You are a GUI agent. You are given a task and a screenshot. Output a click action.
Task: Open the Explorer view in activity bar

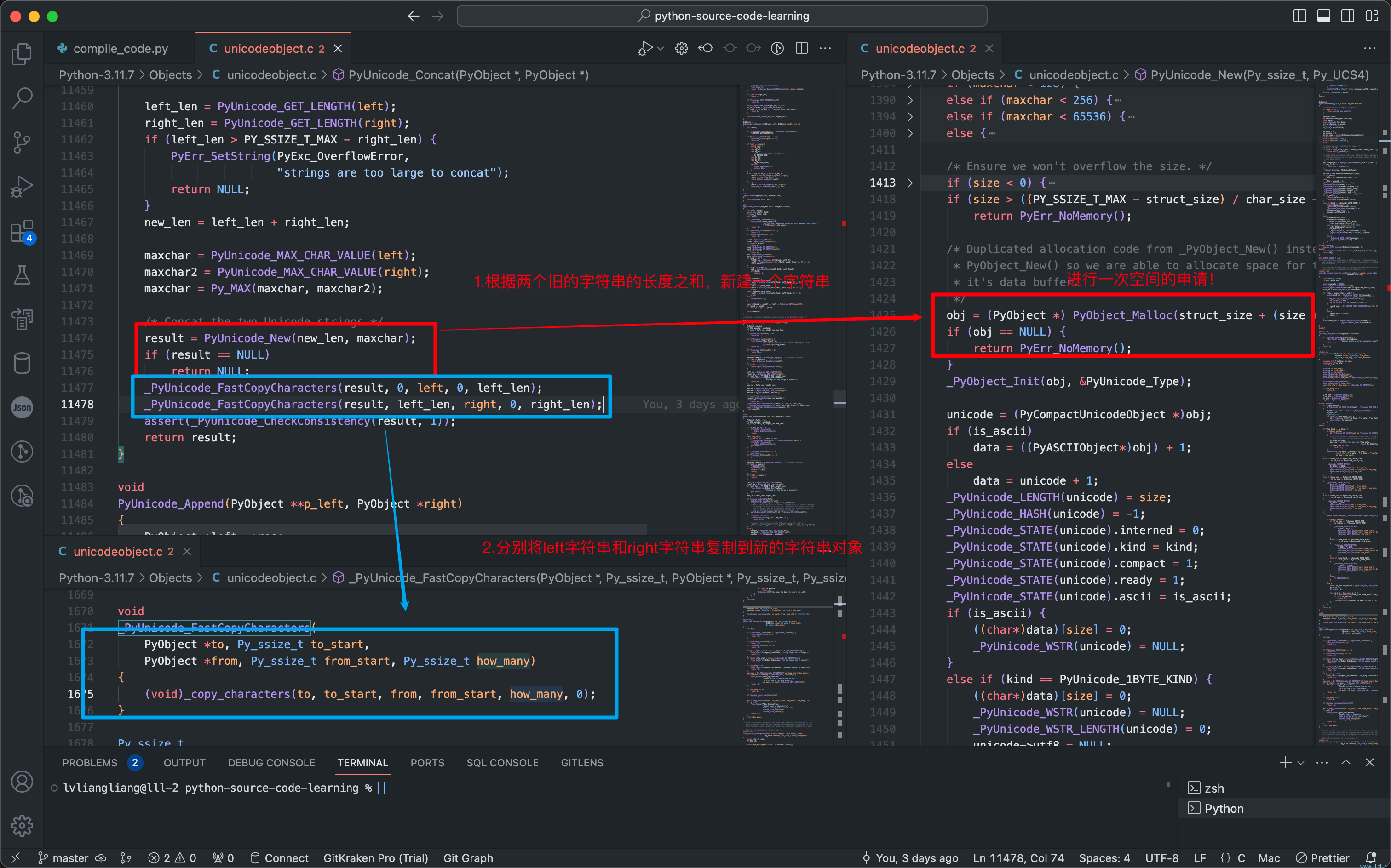pos(22,54)
